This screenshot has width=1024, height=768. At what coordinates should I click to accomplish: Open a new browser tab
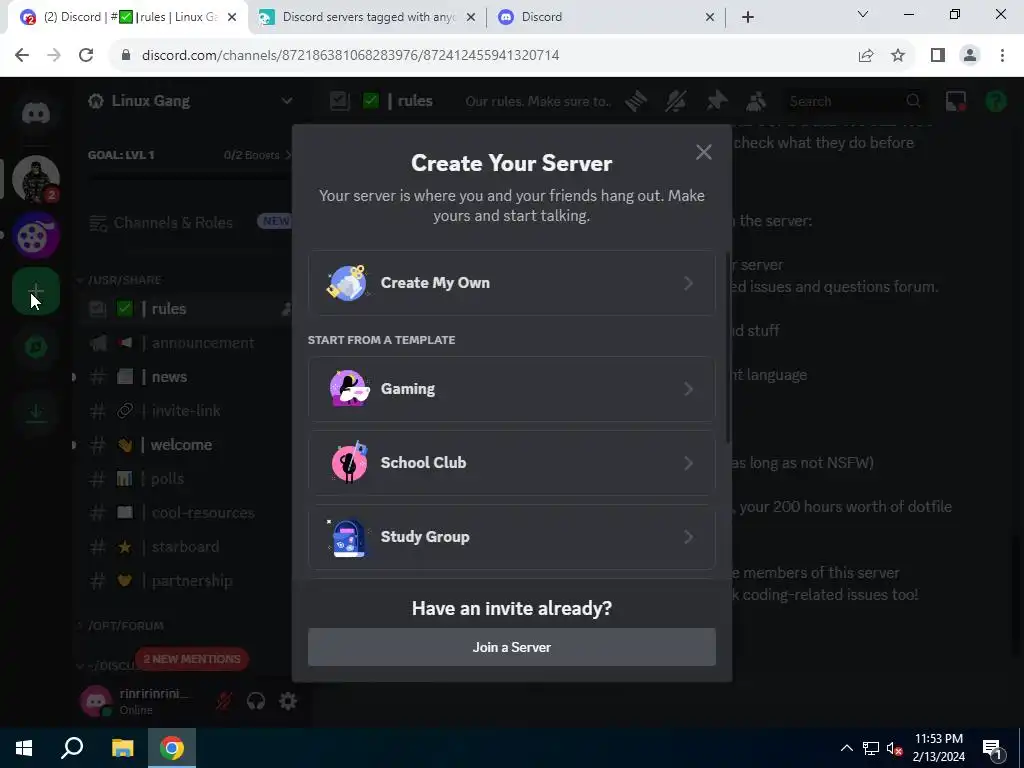pos(748,17)
